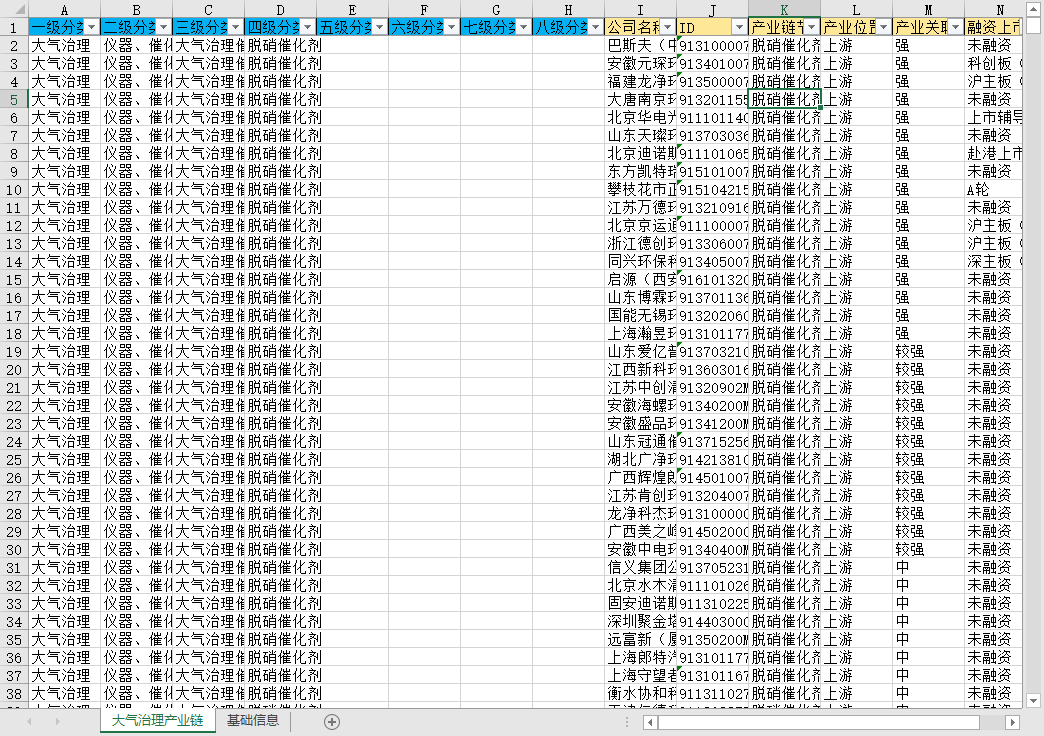The height and width of the screenshot is (736, 1044).
Task: Open the 六级分类 filter dropdown
Action: tap(451, 27)
